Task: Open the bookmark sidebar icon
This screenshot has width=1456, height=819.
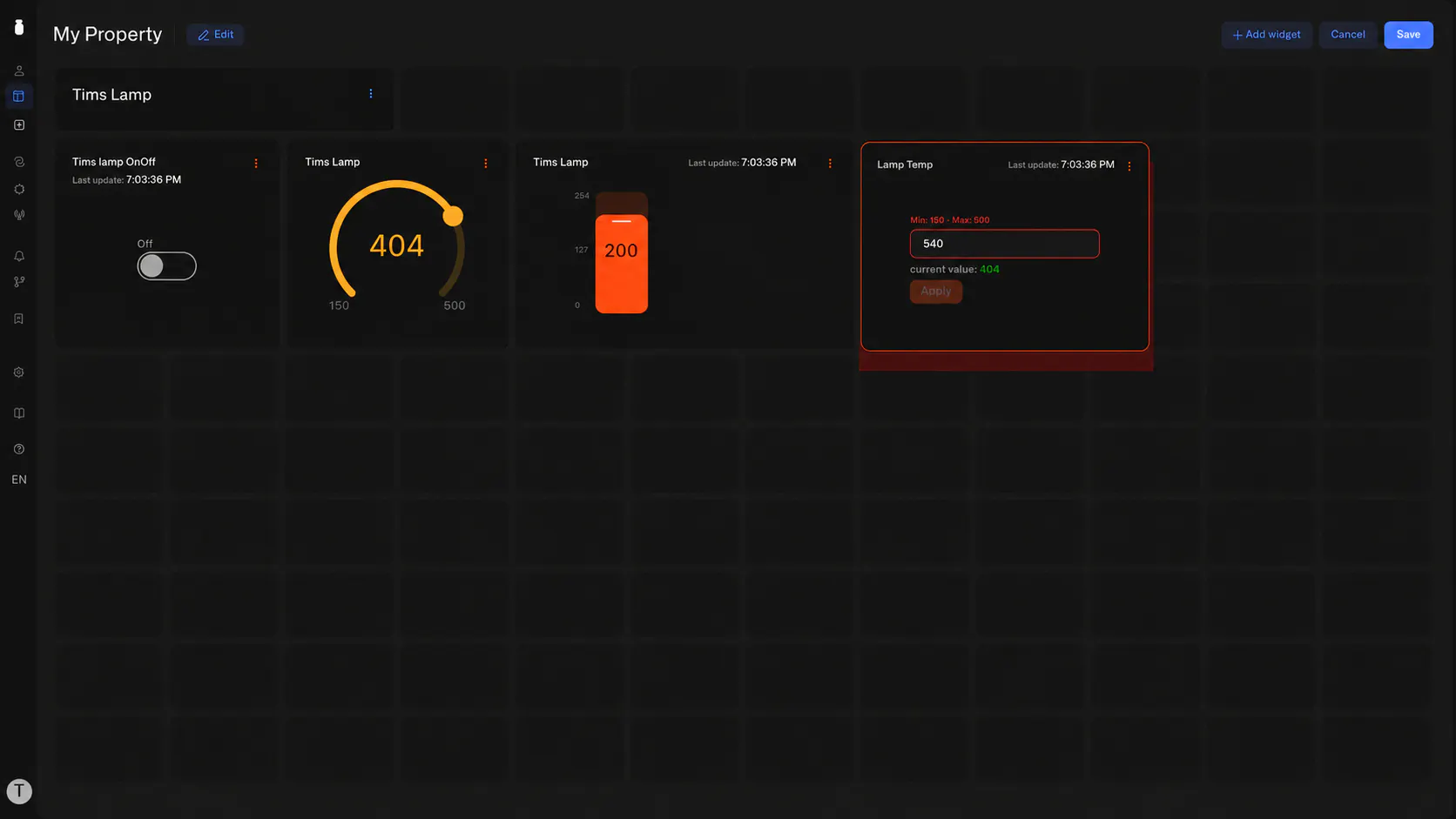Action: [19, 319]
